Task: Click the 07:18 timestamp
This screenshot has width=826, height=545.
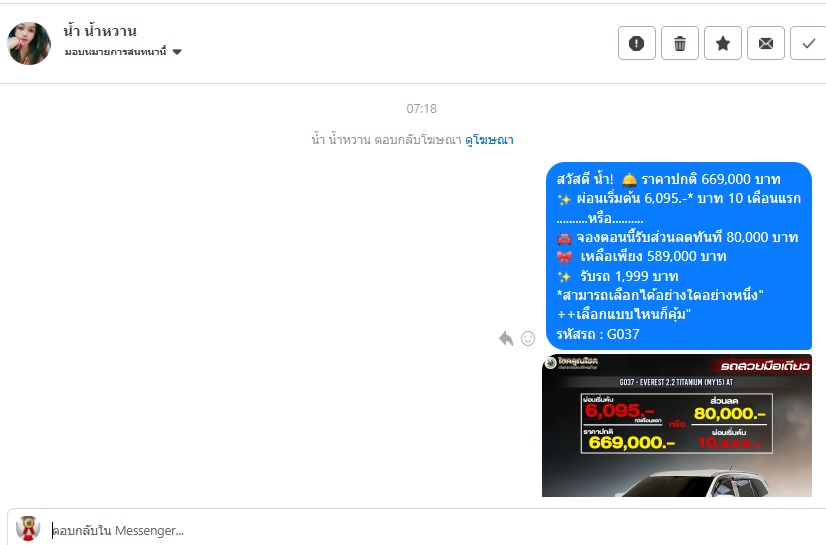Action: point(421,108)
